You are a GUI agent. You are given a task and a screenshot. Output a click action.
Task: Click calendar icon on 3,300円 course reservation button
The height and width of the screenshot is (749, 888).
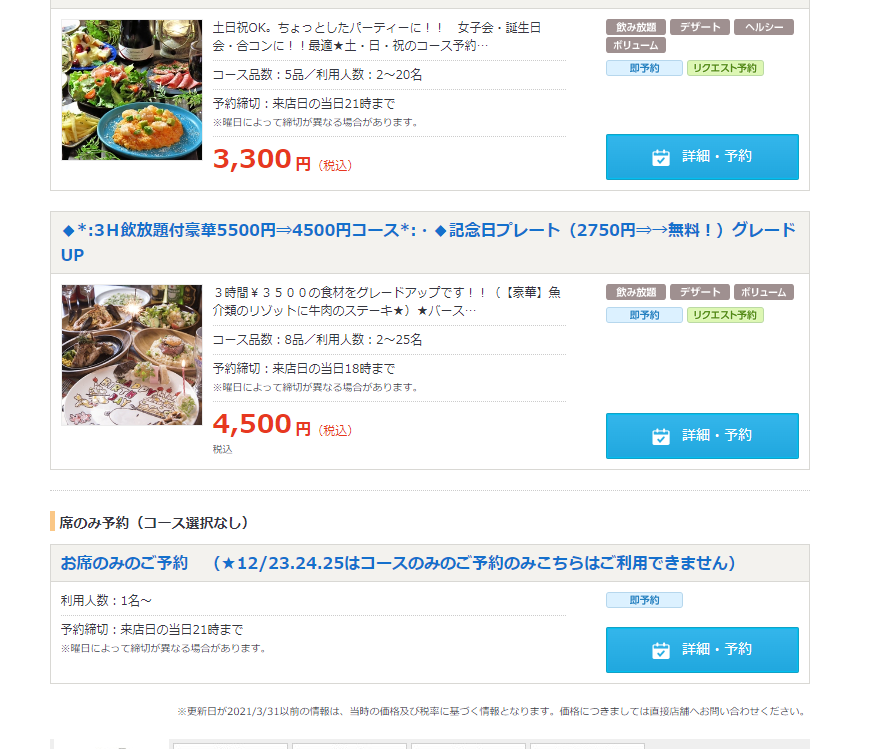click(x=660, y=157)
